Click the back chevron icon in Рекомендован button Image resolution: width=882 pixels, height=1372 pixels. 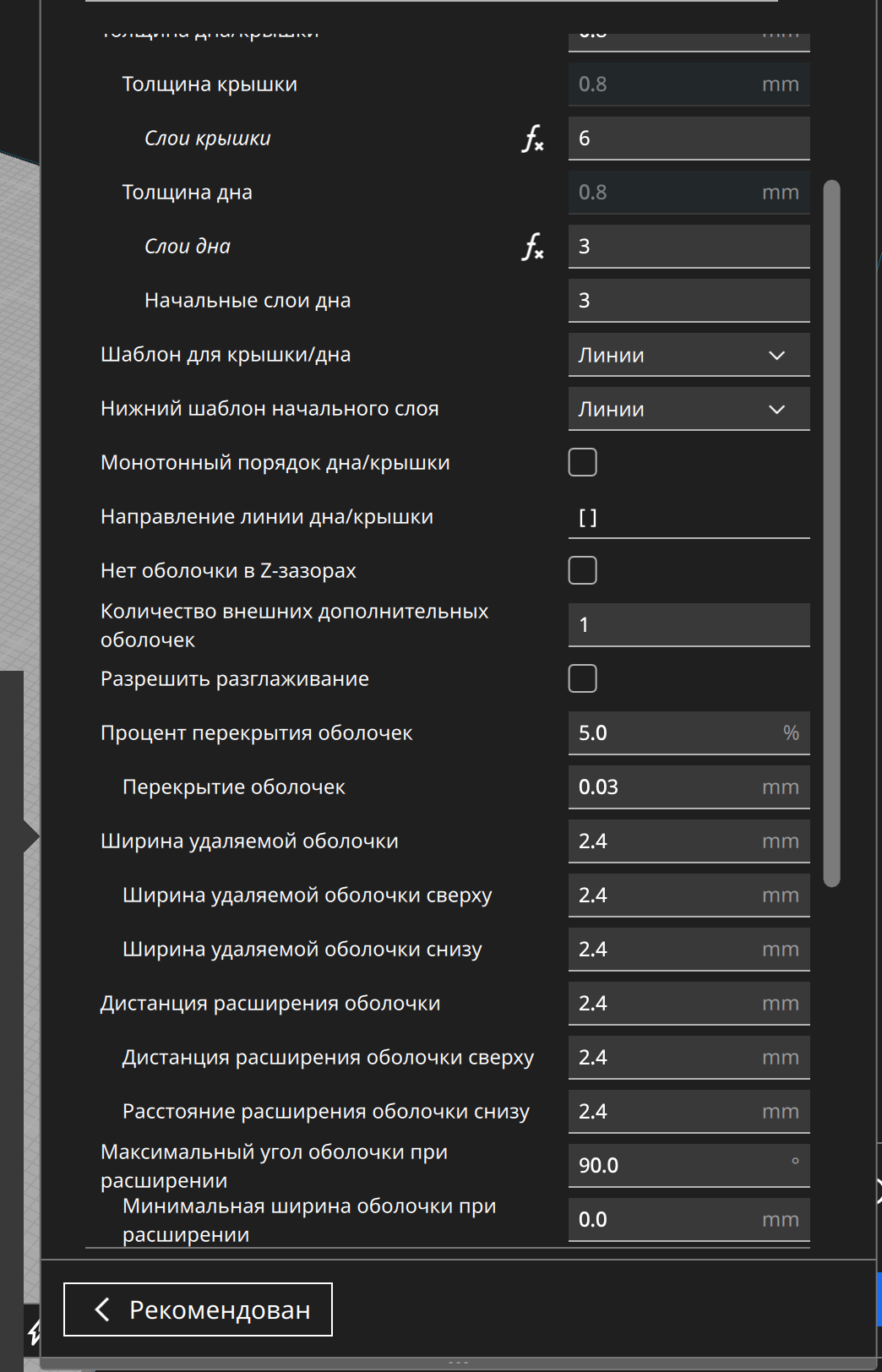pos(102,1309)
